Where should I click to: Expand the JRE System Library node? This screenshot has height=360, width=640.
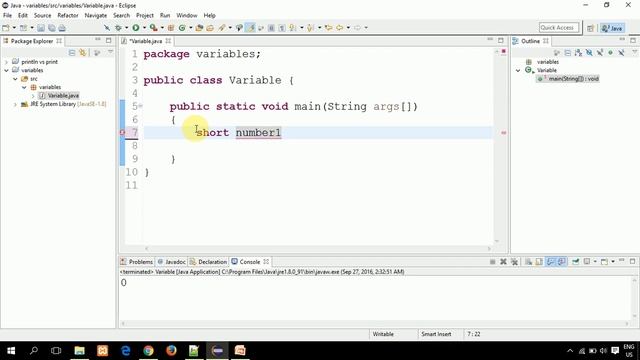[x=15, y=104]
